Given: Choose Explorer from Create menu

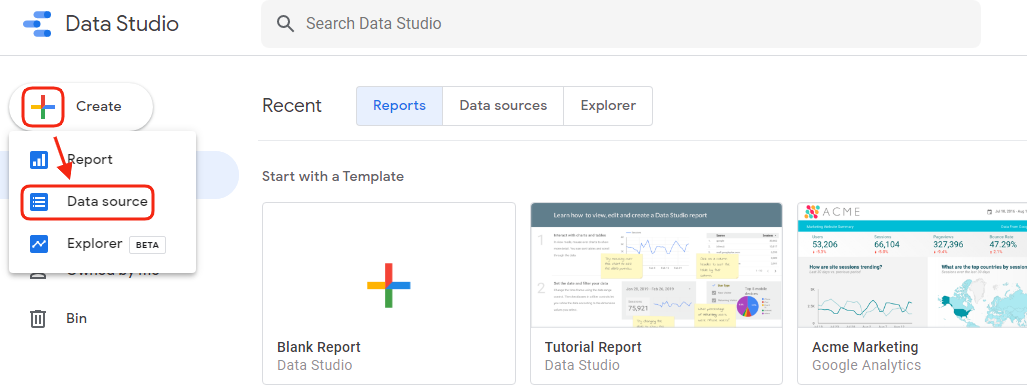Looking at the screenshot, I should coord(102,244).
